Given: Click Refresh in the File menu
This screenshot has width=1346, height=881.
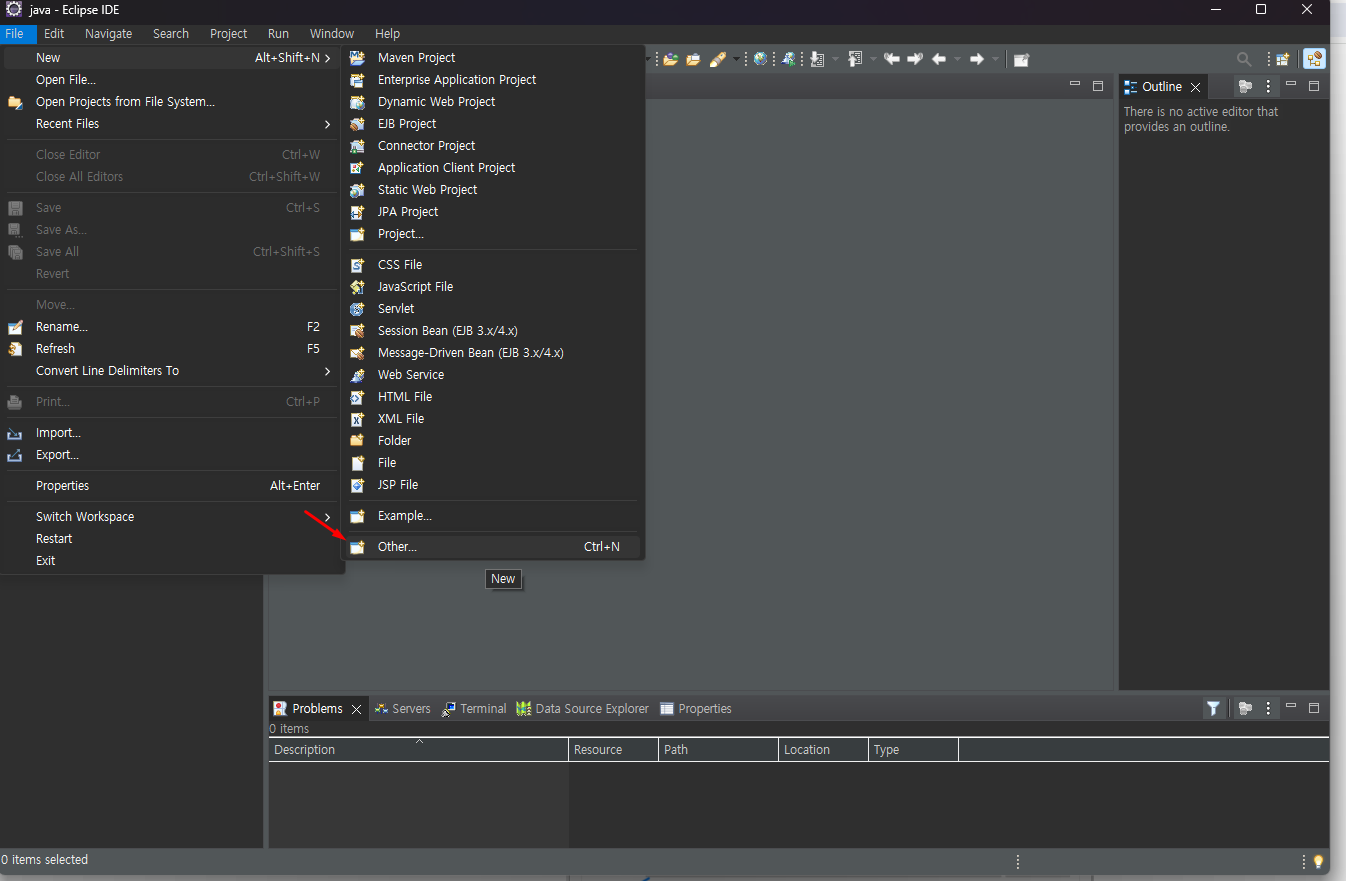Looking at the screenshot, I should 172,349.
